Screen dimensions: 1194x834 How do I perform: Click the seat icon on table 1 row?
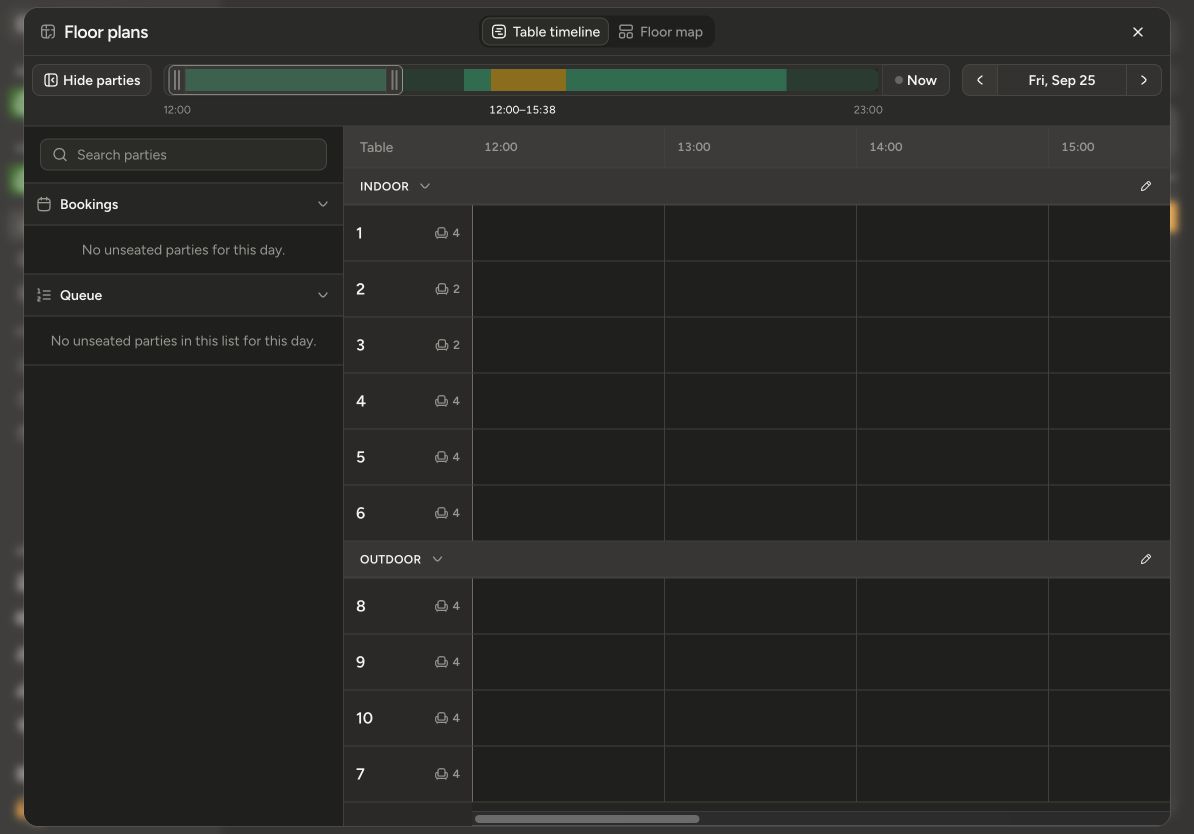(x=441, y=233)
